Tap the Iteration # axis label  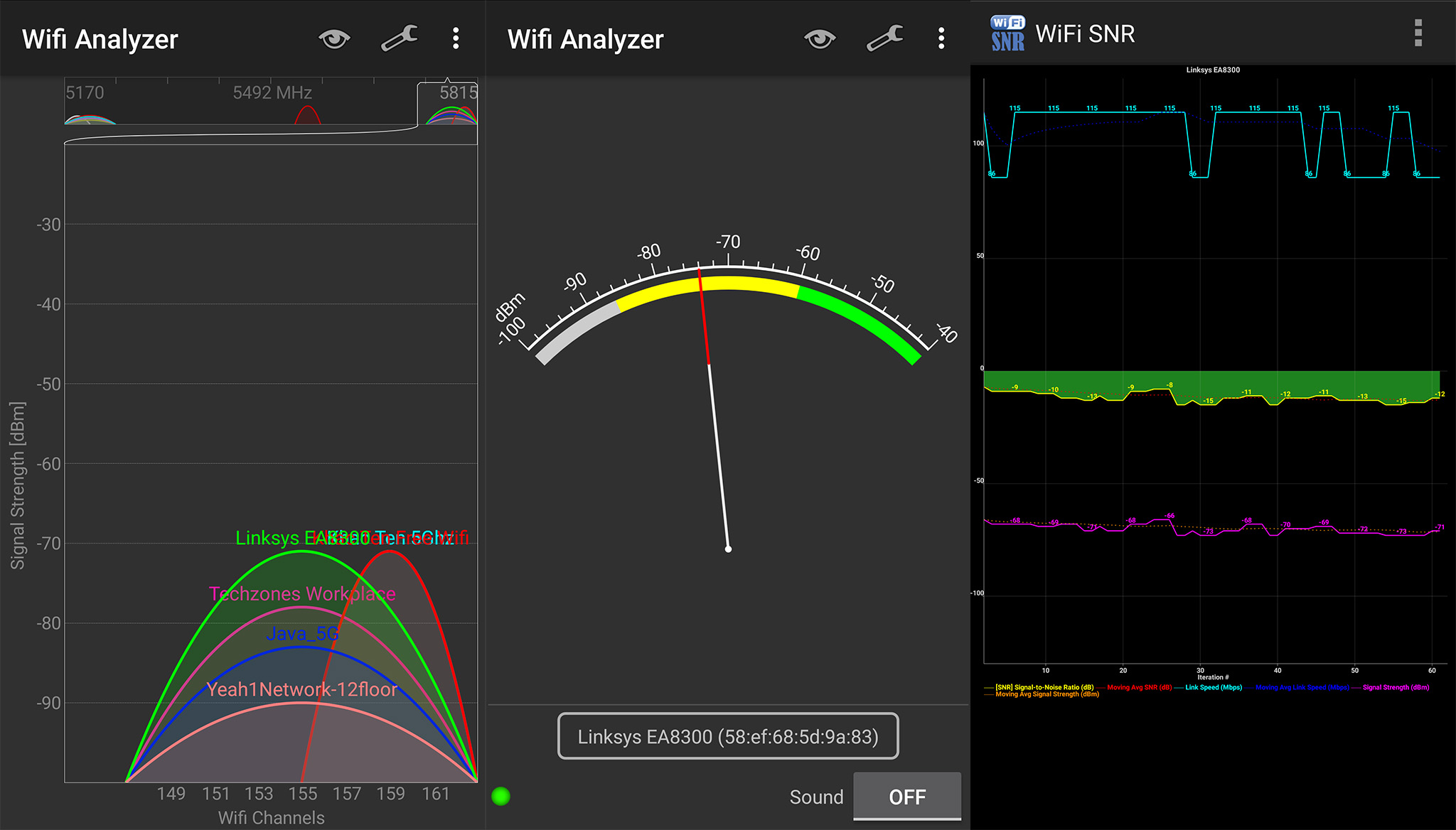coord(1213,677)
